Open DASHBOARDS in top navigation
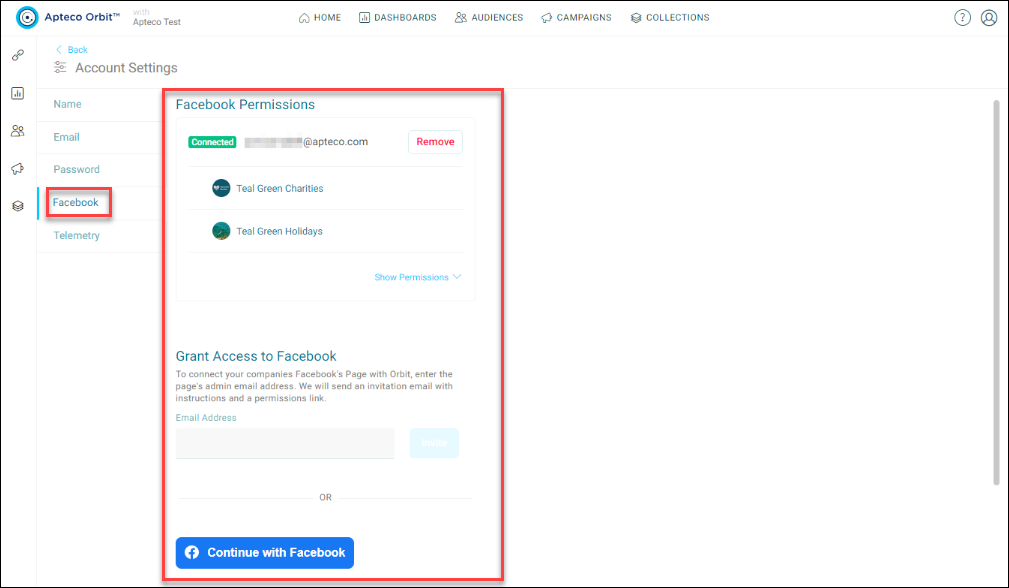Image resolution: width=1009 pixels, height=588 pixels. tap(398, 18)
